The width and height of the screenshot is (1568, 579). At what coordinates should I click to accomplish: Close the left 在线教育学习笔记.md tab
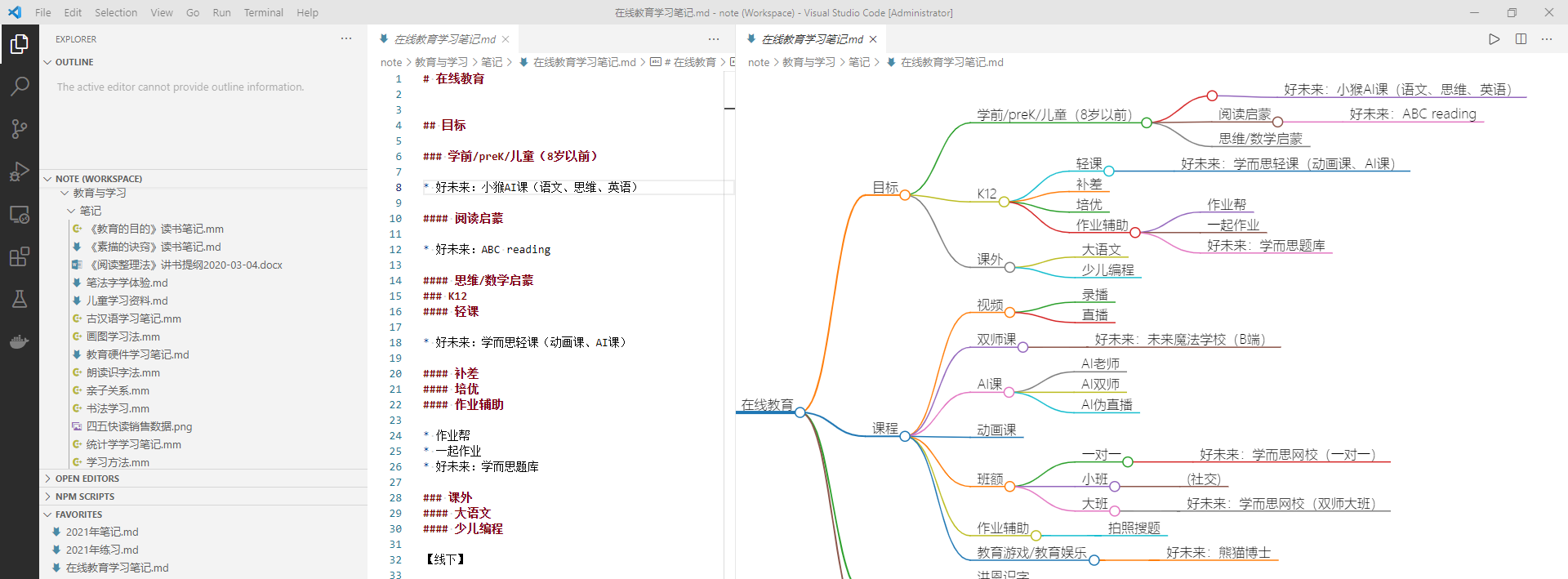[506, 39]
